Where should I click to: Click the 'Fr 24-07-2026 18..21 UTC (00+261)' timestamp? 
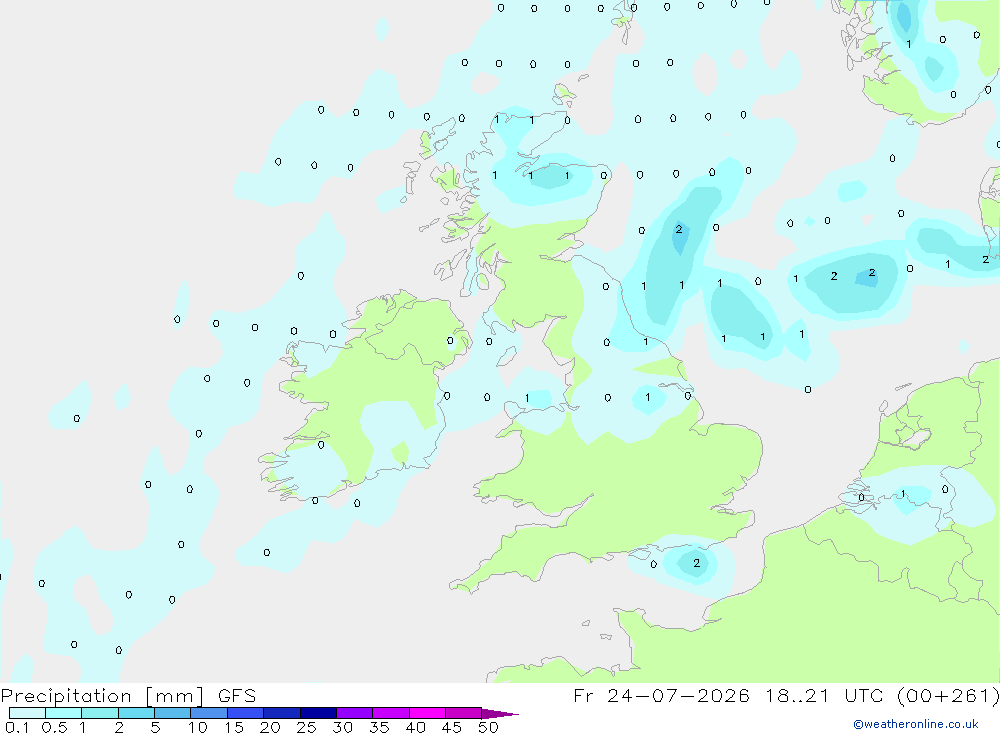786,696
